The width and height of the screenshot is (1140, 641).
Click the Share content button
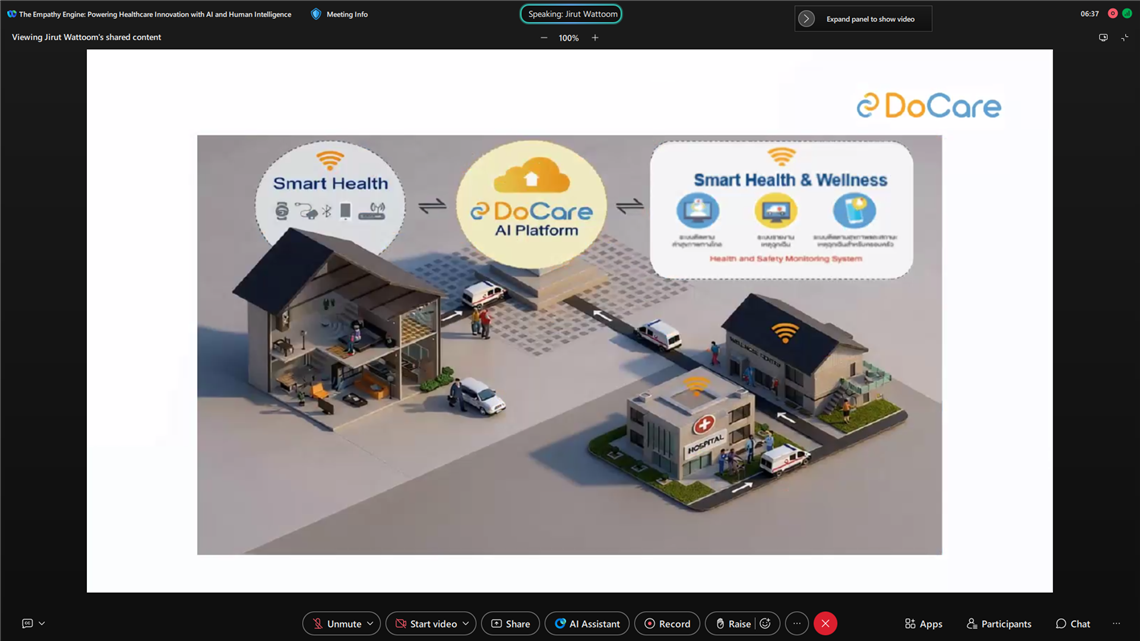[x=510, y=624]
